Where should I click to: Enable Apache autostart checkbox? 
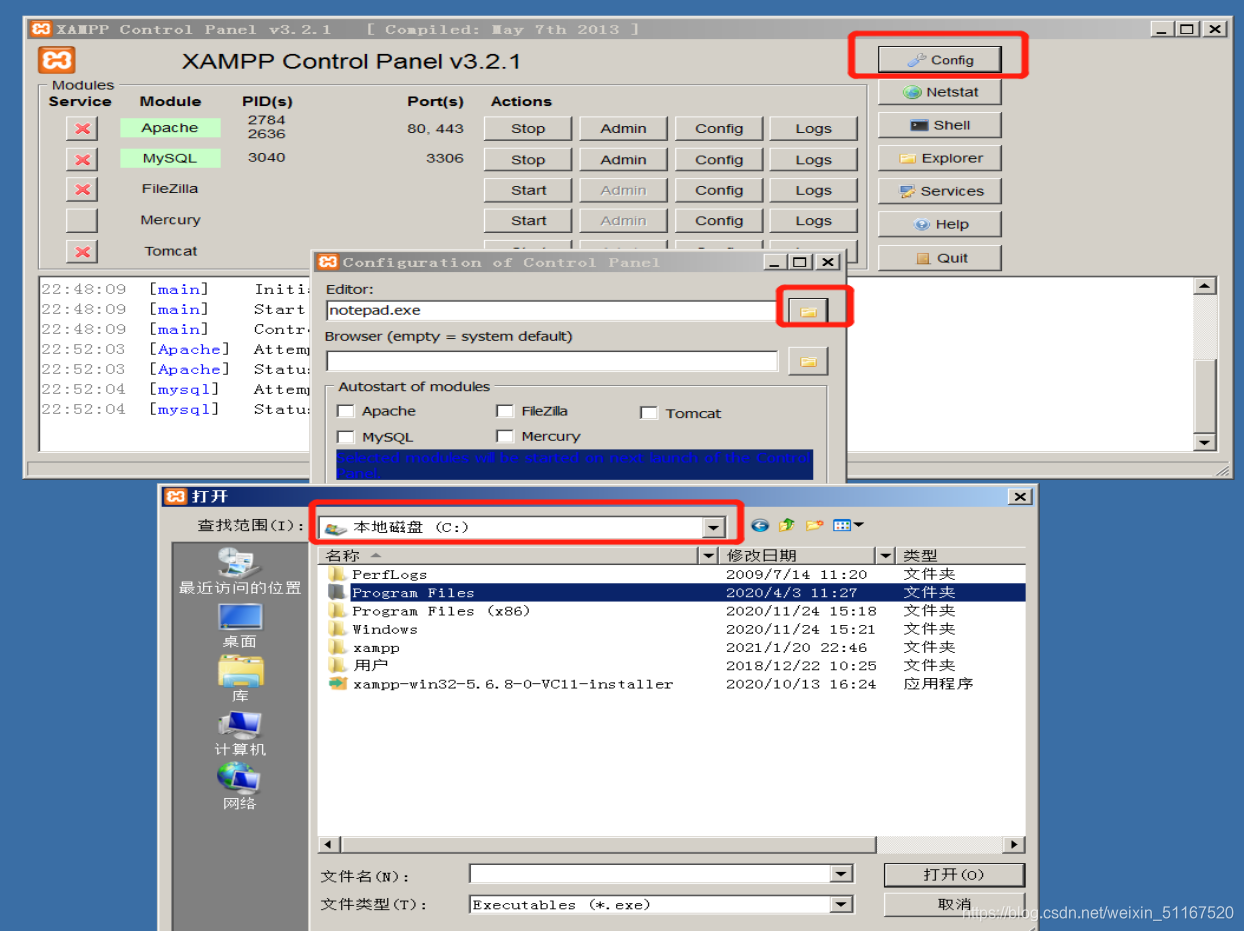(346, 411)
